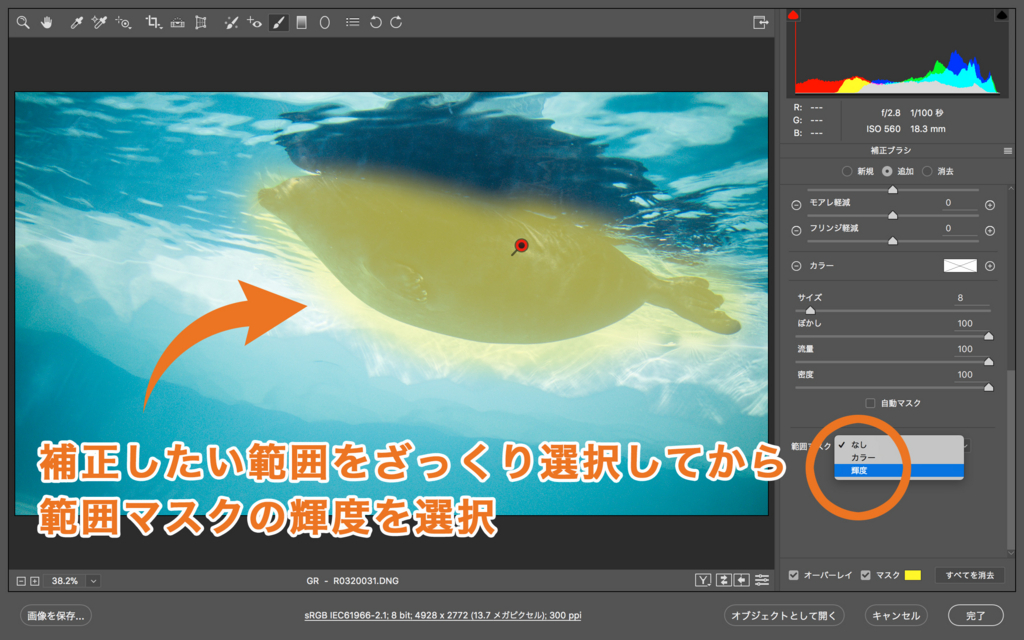Toggle the マスク checkbox

pyautogui.click(x=865, y=575)
